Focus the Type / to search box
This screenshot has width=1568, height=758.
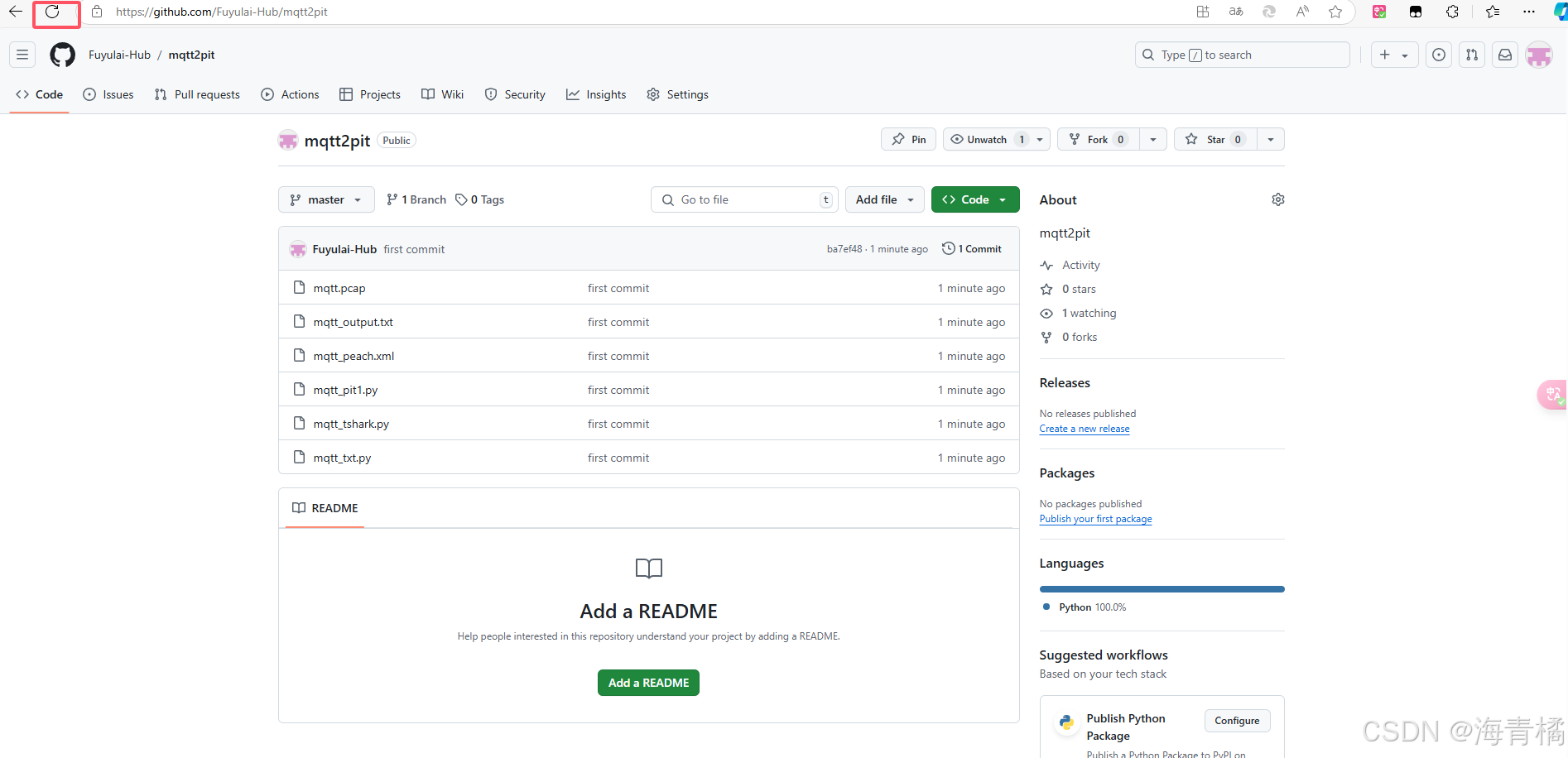tap(1242, 55)
